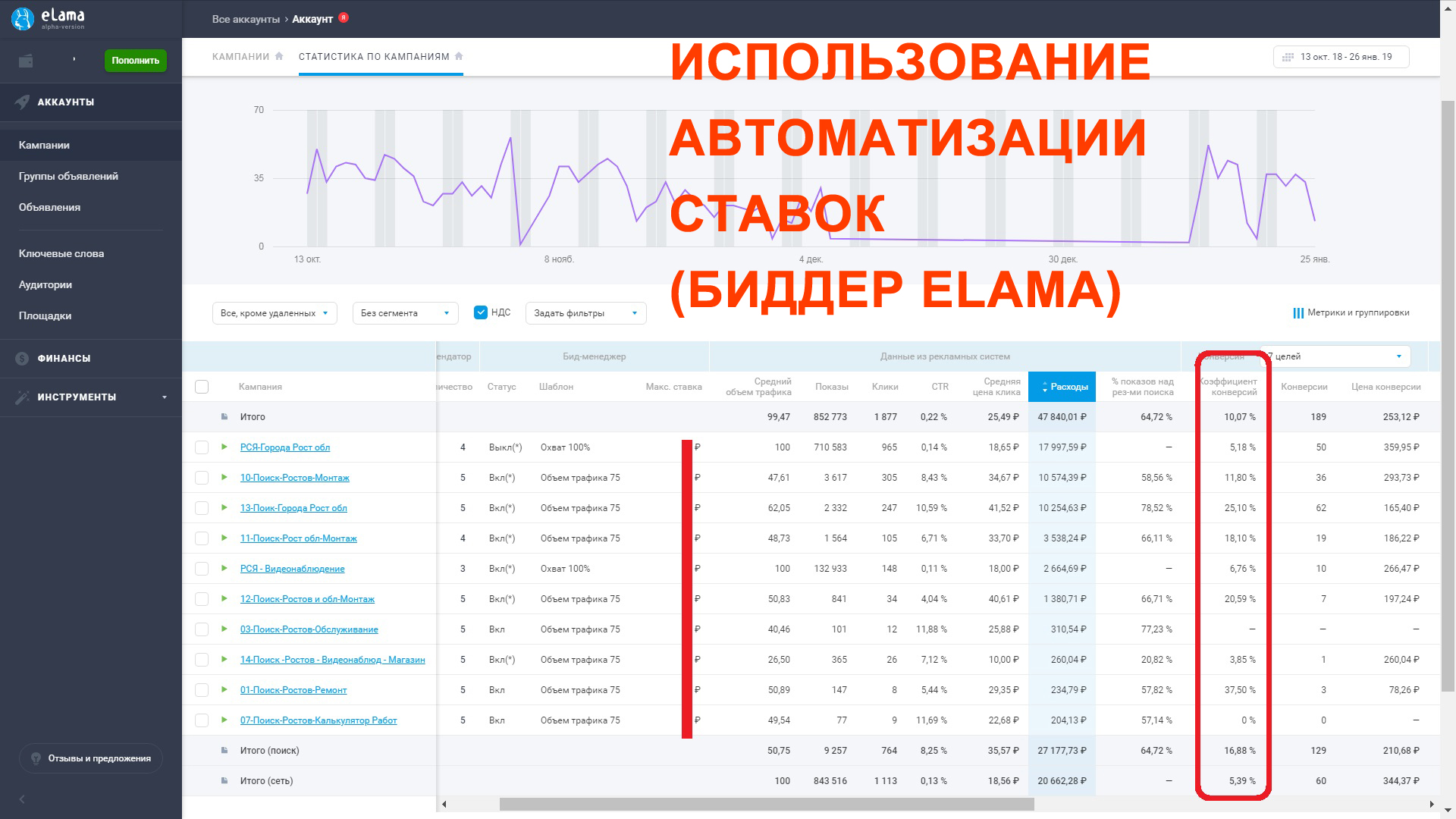Toggle the НДС checkbox
Viewport: 1456px width, 819px height.
pyautogui.click(x=480, y=312)
